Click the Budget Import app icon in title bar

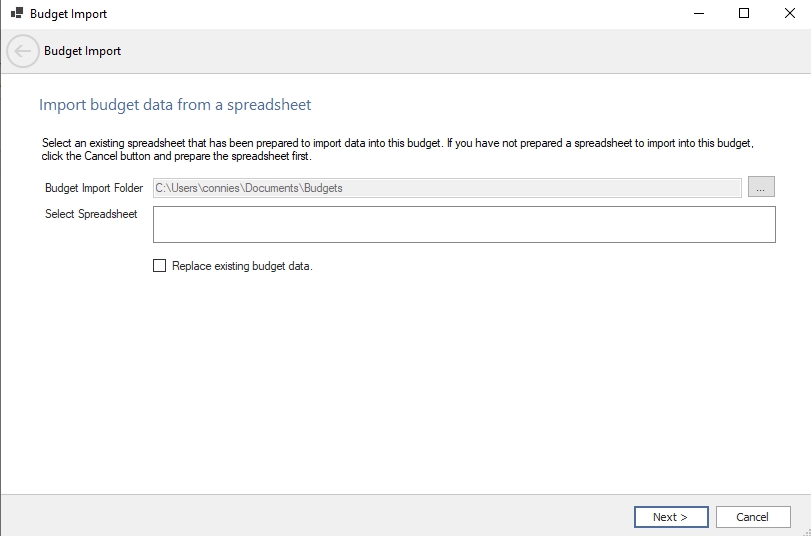(16, 14)
